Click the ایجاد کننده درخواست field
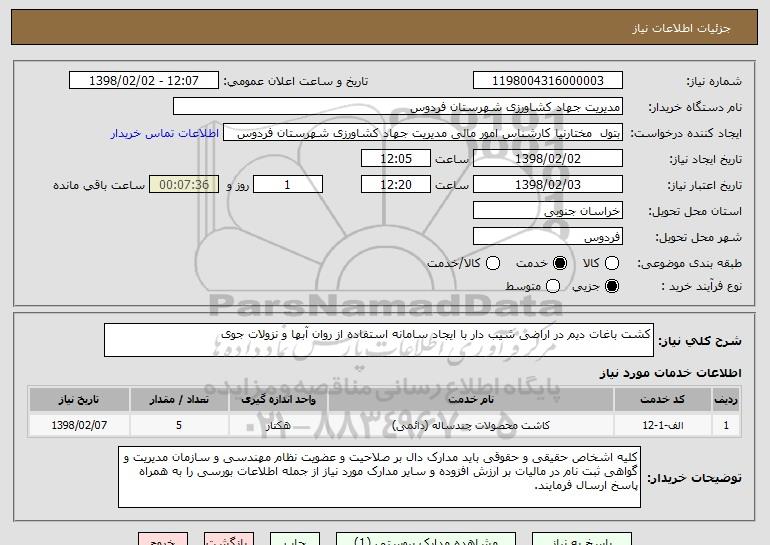Viewport: 770px width, 545px height. [423, 133]
